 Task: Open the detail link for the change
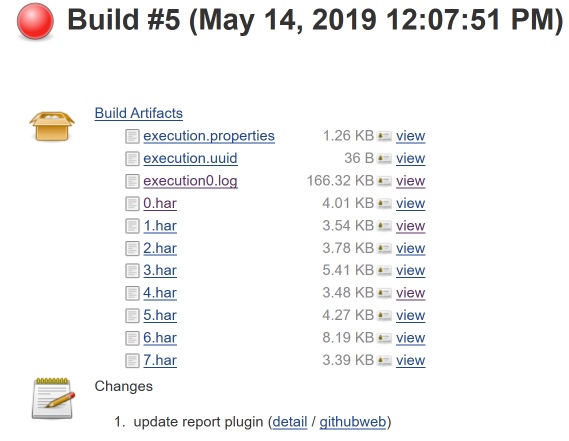290,422
